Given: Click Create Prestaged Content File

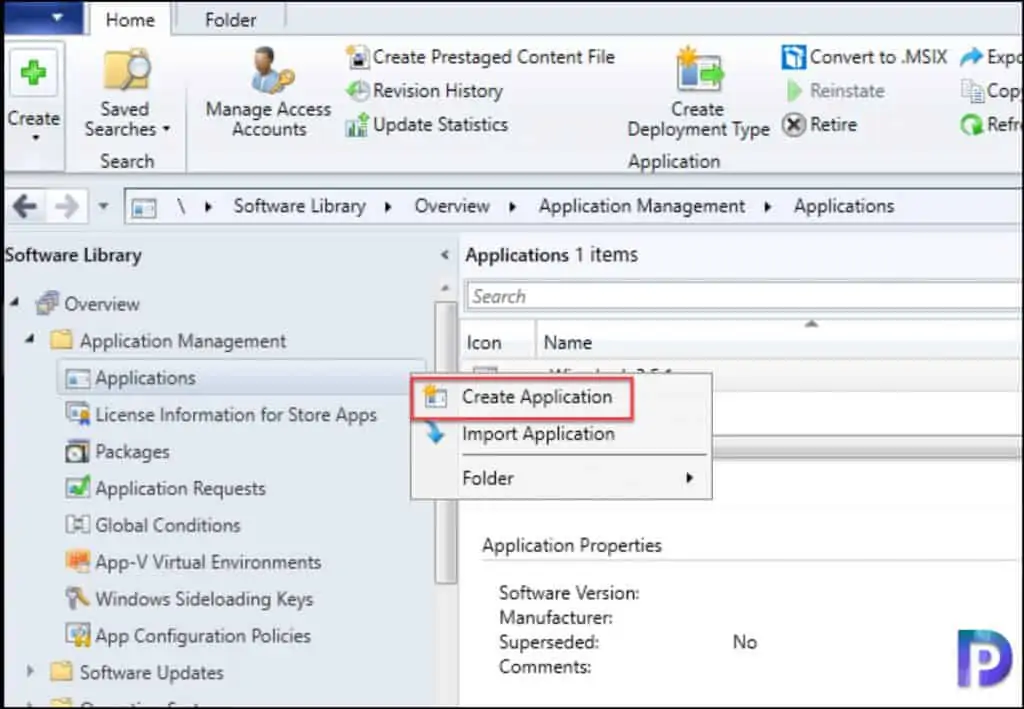Looking at the screenshot, I should (481, 57).
